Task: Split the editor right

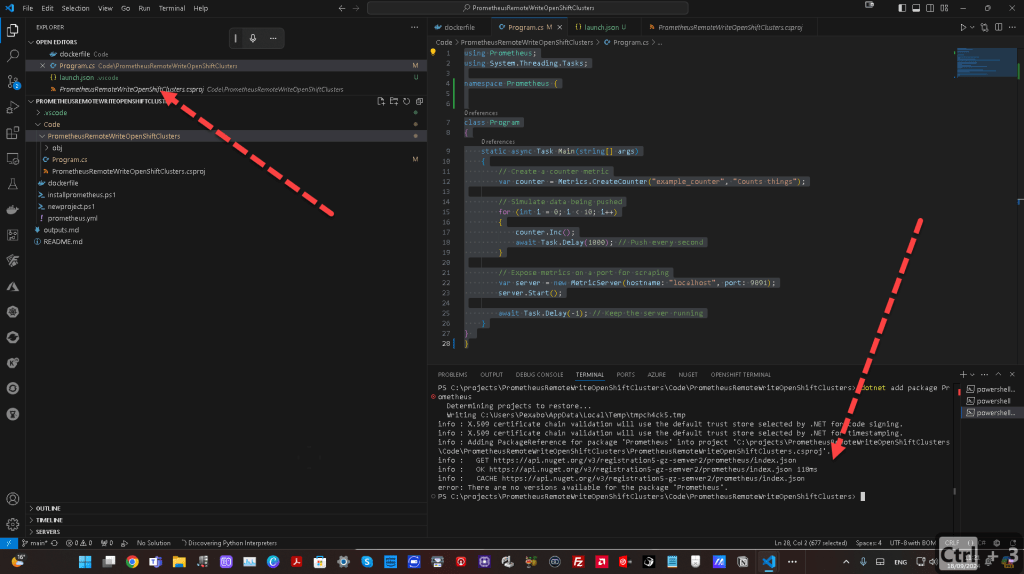Action: pos(999,27)
